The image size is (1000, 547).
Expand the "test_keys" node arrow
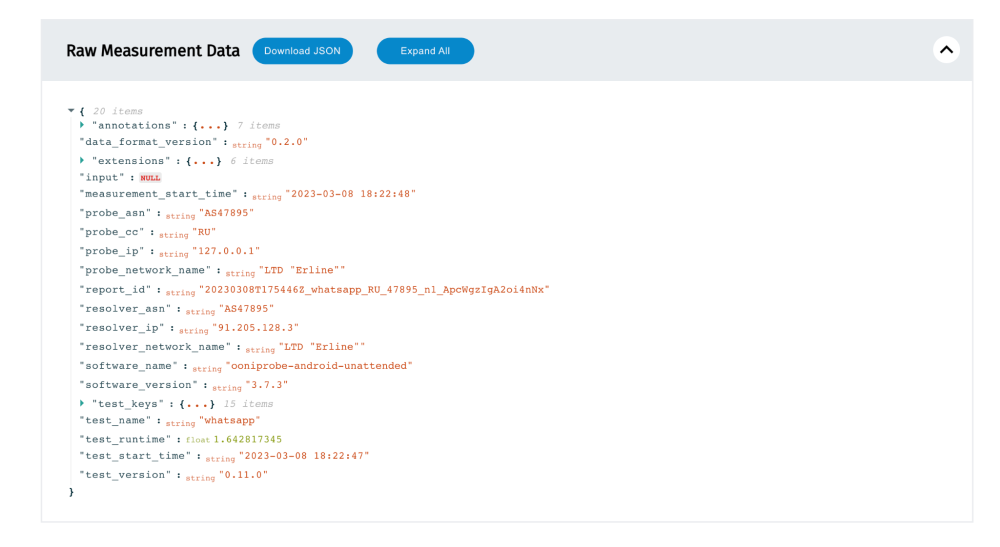(82, 404)
